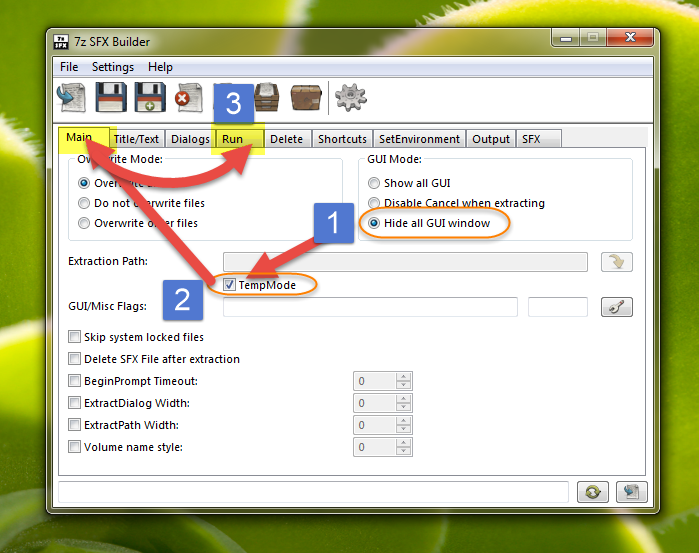Open the Settings menu

coord(113,67)
